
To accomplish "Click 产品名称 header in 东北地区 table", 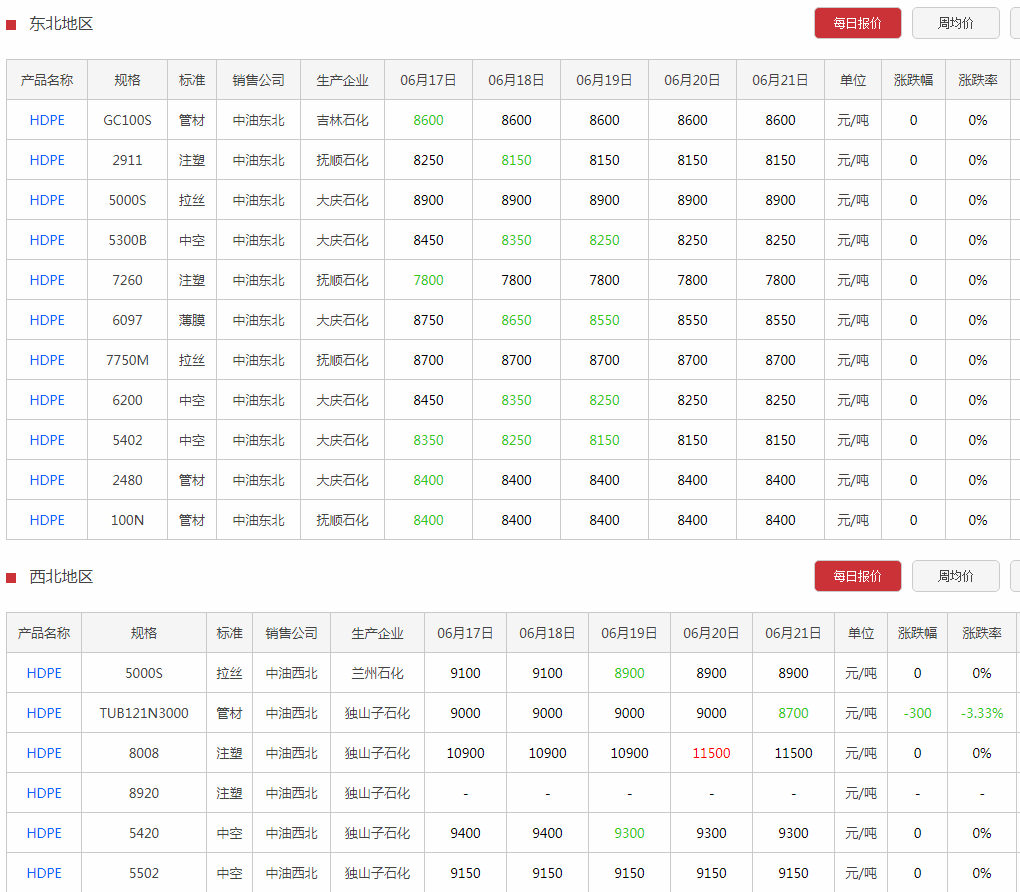I will click(x=47, y=80).
